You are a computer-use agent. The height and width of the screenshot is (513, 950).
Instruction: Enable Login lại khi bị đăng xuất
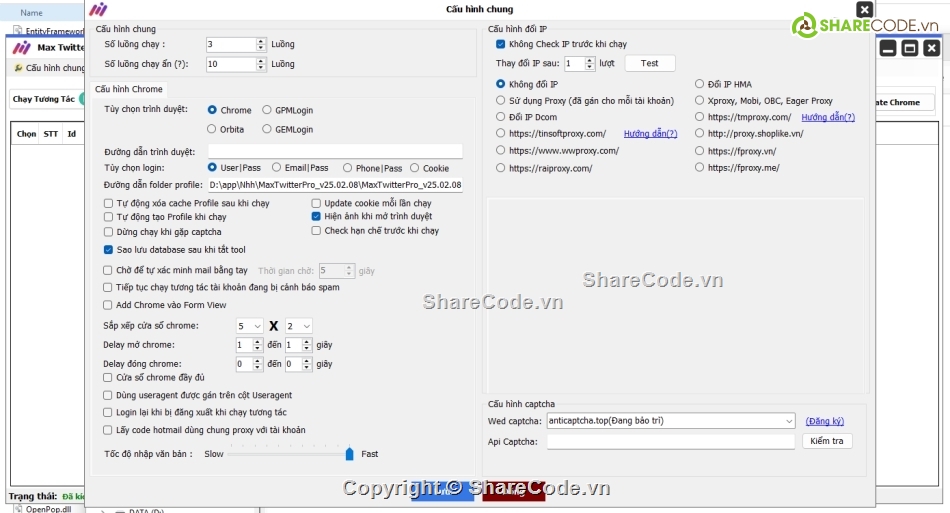pyautogui.click(x=108, y=412)
